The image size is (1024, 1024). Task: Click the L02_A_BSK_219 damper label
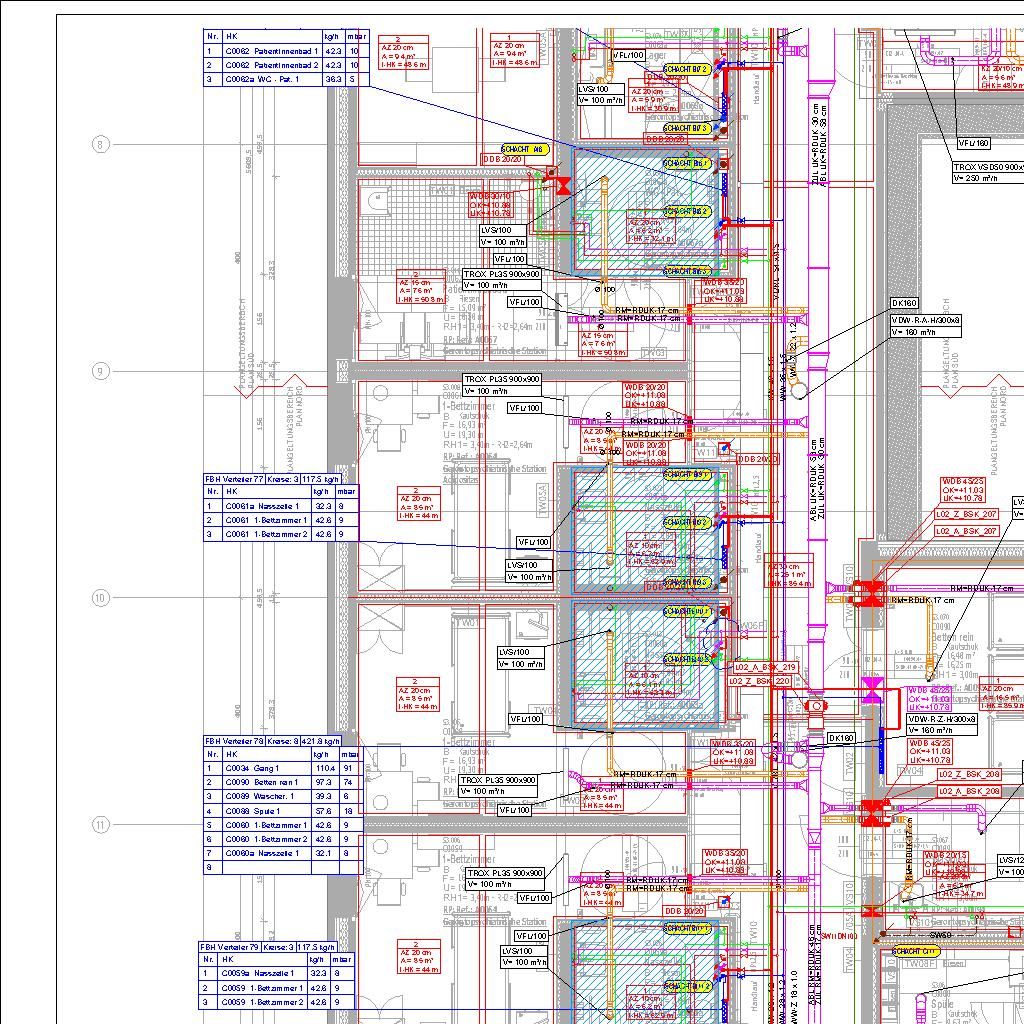[765, 667]
